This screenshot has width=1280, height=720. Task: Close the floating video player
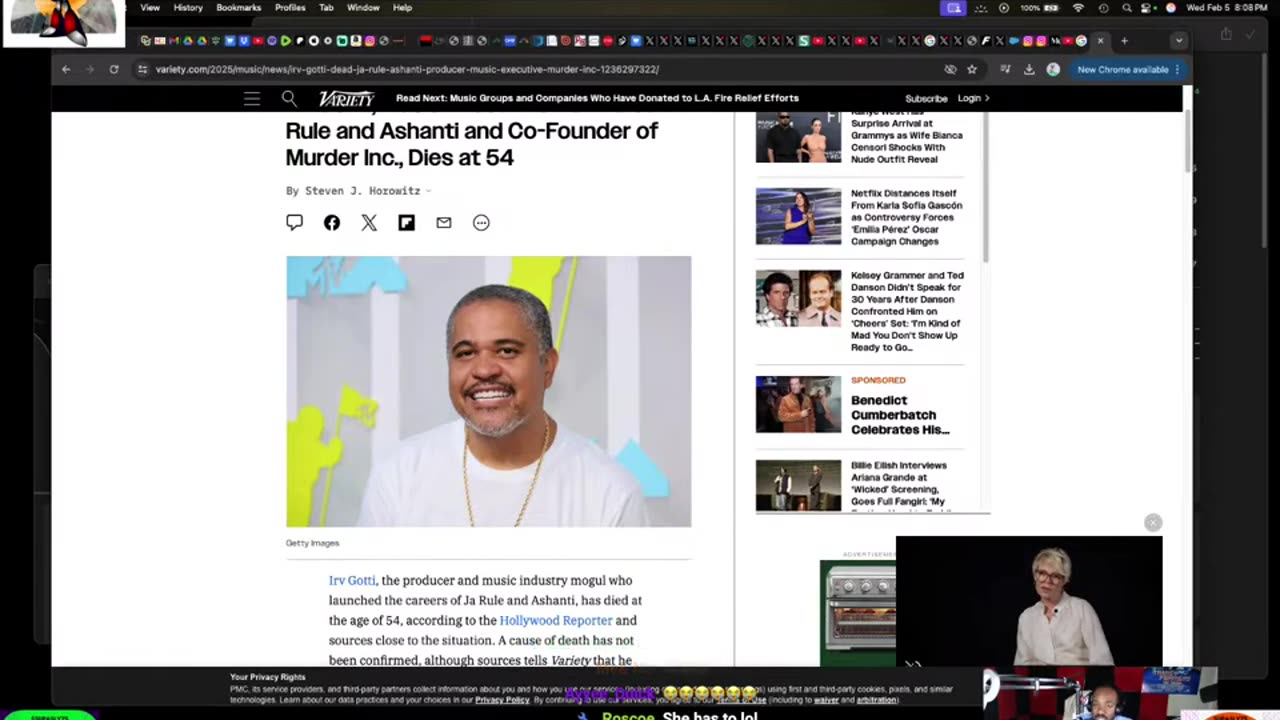coord(1153,523)
